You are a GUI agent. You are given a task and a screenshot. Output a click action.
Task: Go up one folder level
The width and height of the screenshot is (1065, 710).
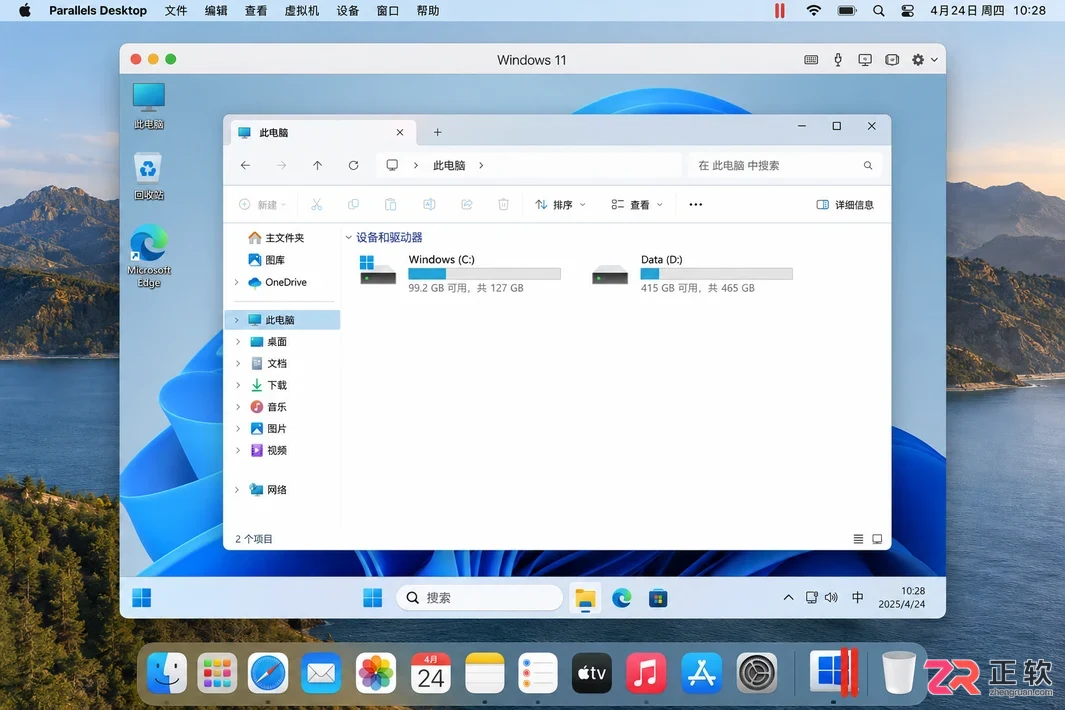click(317, 165)
